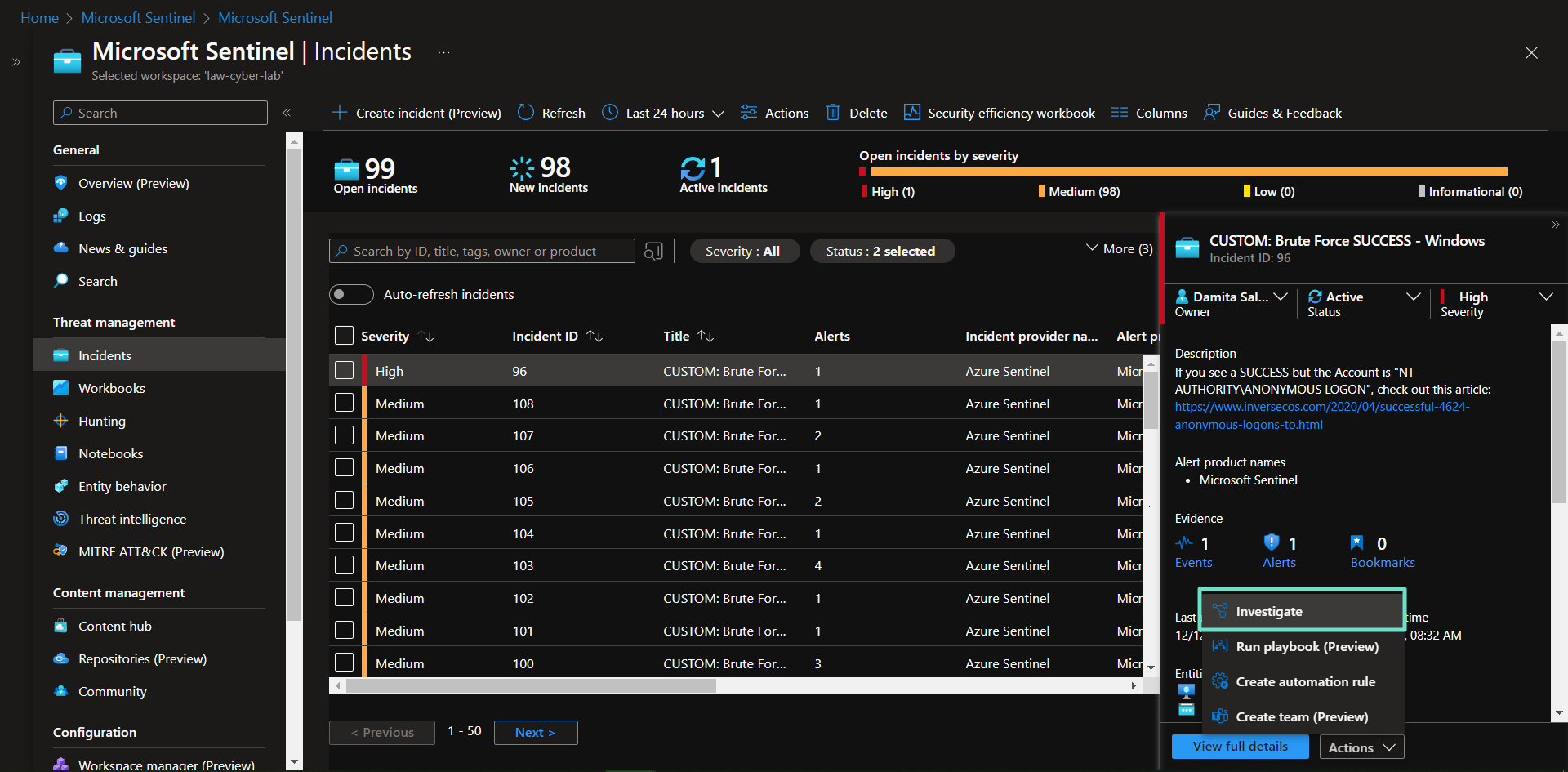Screen dimensions: 1568x772
Task: Select checkbox for incident 96
Action: (x=345, y=371)
